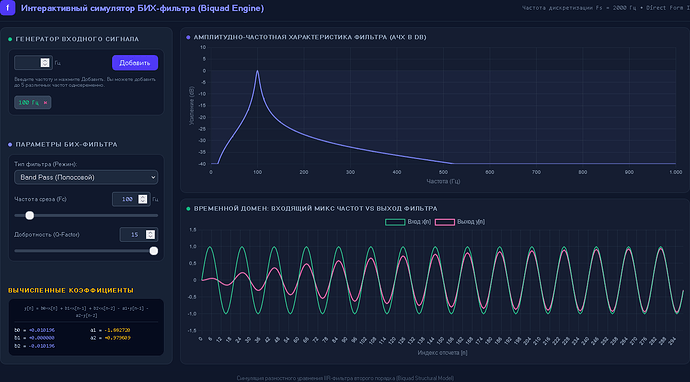This screenshot has width=690, height=382.
Task: Click the АЧХ chart panel title
Action: 310,37
